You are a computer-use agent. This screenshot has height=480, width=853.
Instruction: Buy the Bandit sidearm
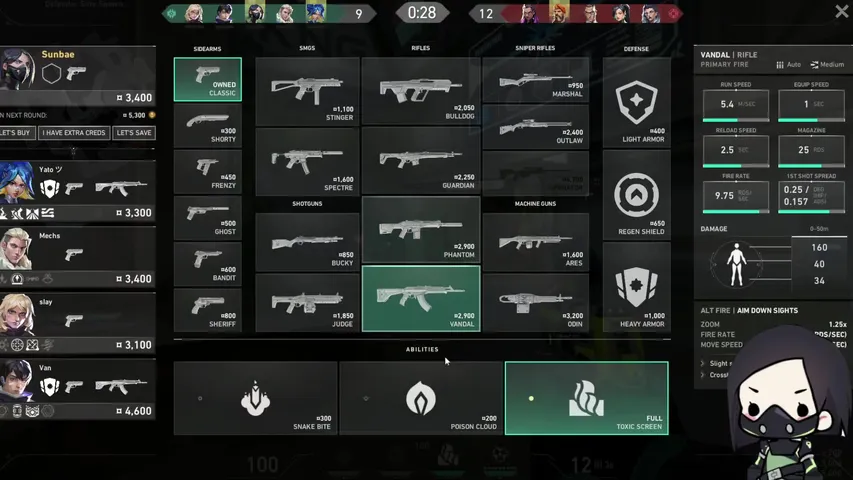208,264
